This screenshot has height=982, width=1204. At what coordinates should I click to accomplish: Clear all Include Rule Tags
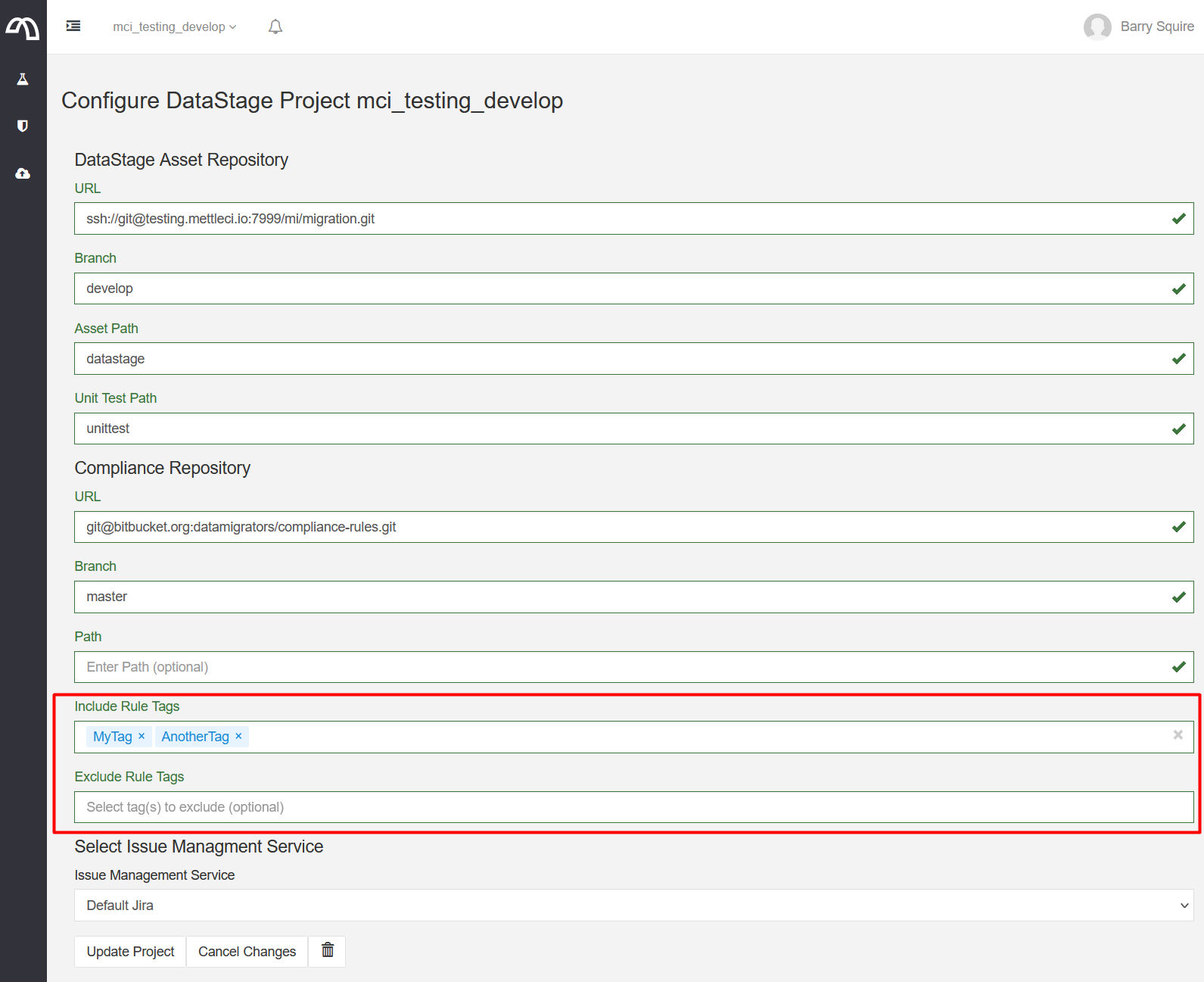click(1178, 735)
